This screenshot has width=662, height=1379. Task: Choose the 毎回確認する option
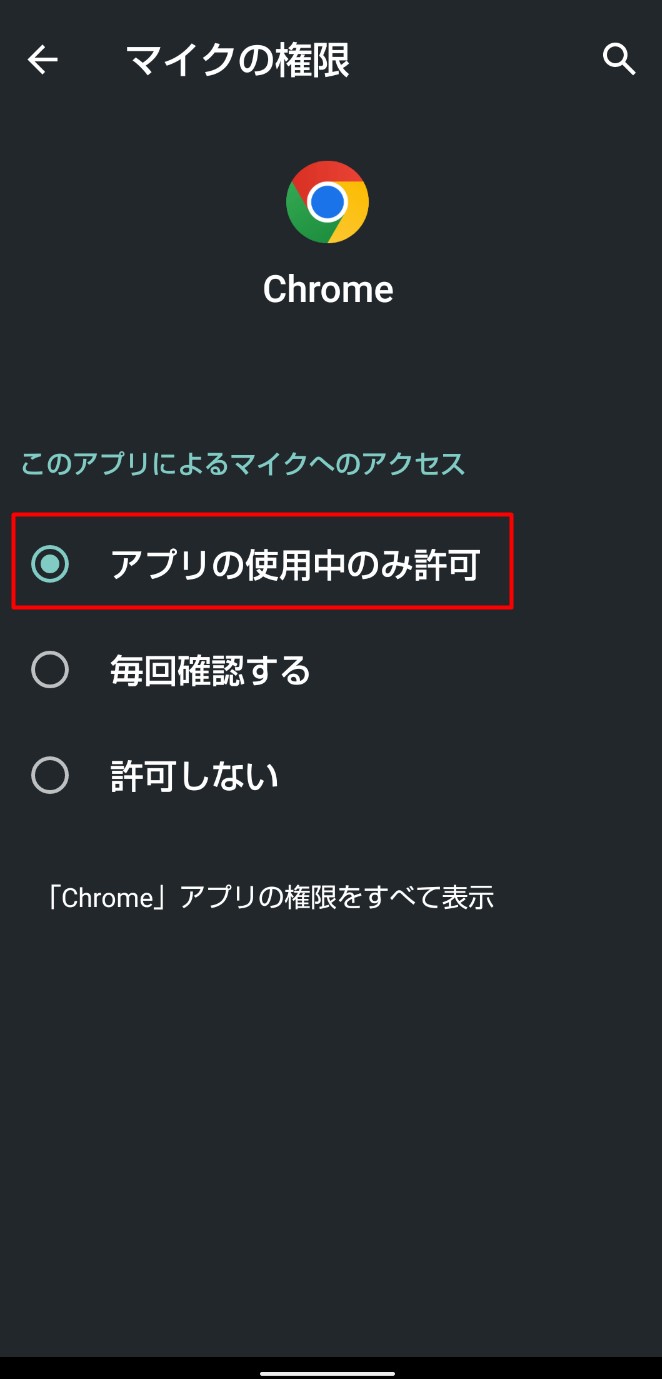[x=331, y=670]
